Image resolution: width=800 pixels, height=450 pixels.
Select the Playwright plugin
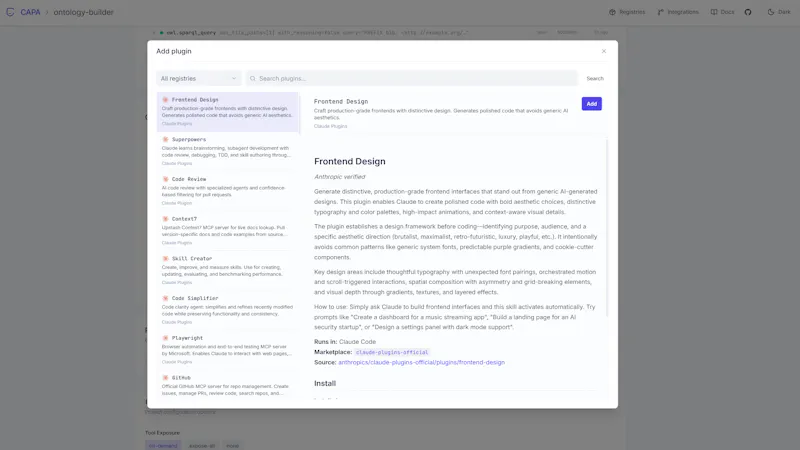(228, 350)
